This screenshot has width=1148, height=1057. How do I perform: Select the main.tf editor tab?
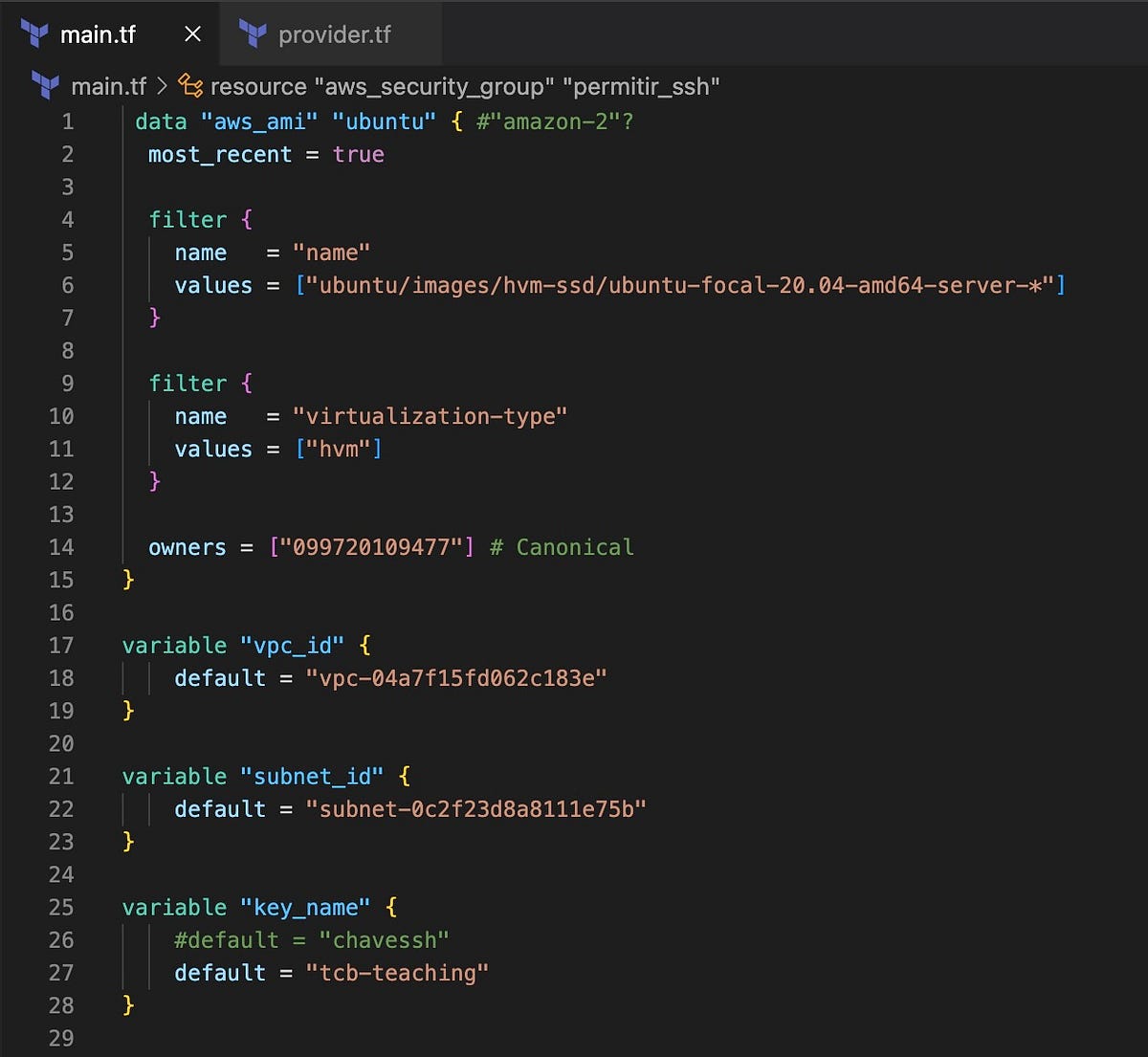[110, 34]
